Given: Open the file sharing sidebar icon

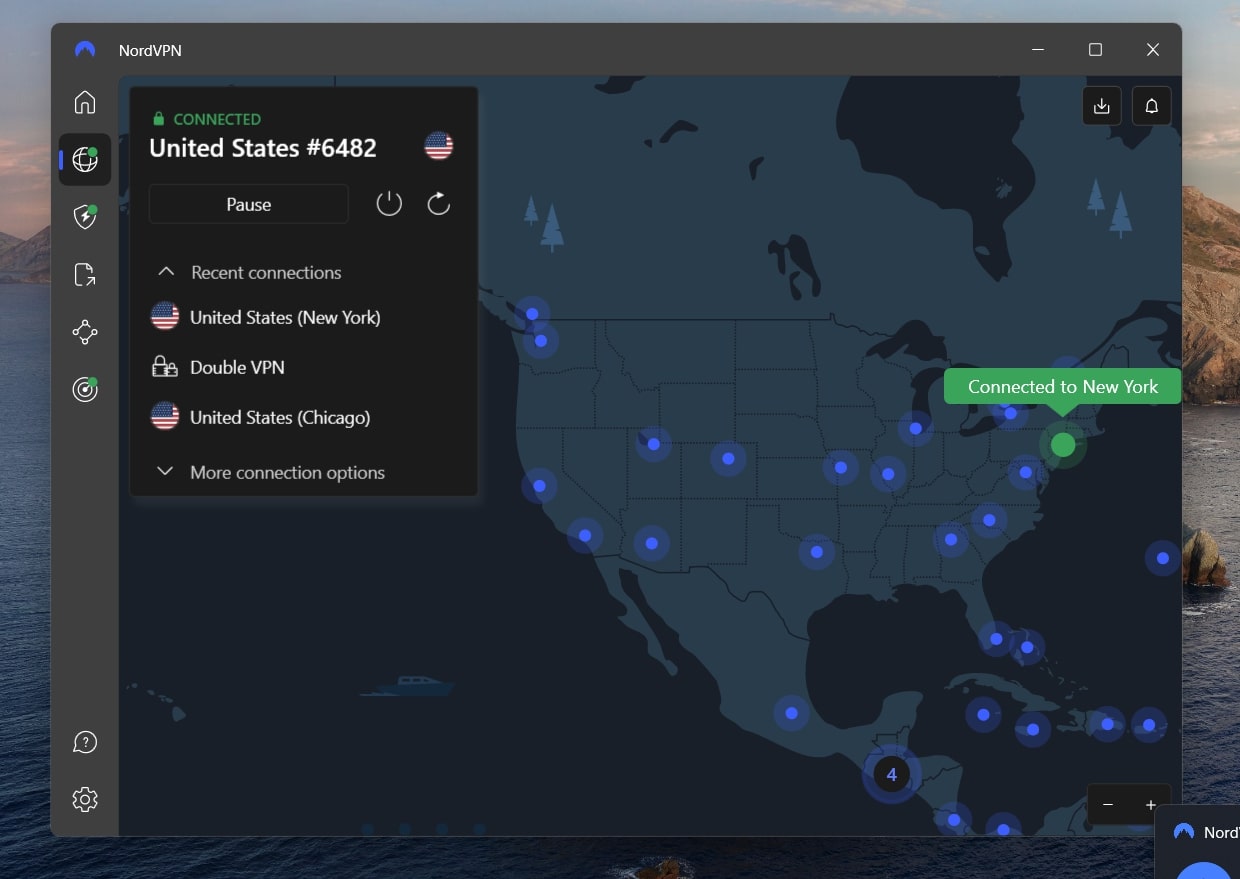Looking at the screenshot, I should point(85,274).
